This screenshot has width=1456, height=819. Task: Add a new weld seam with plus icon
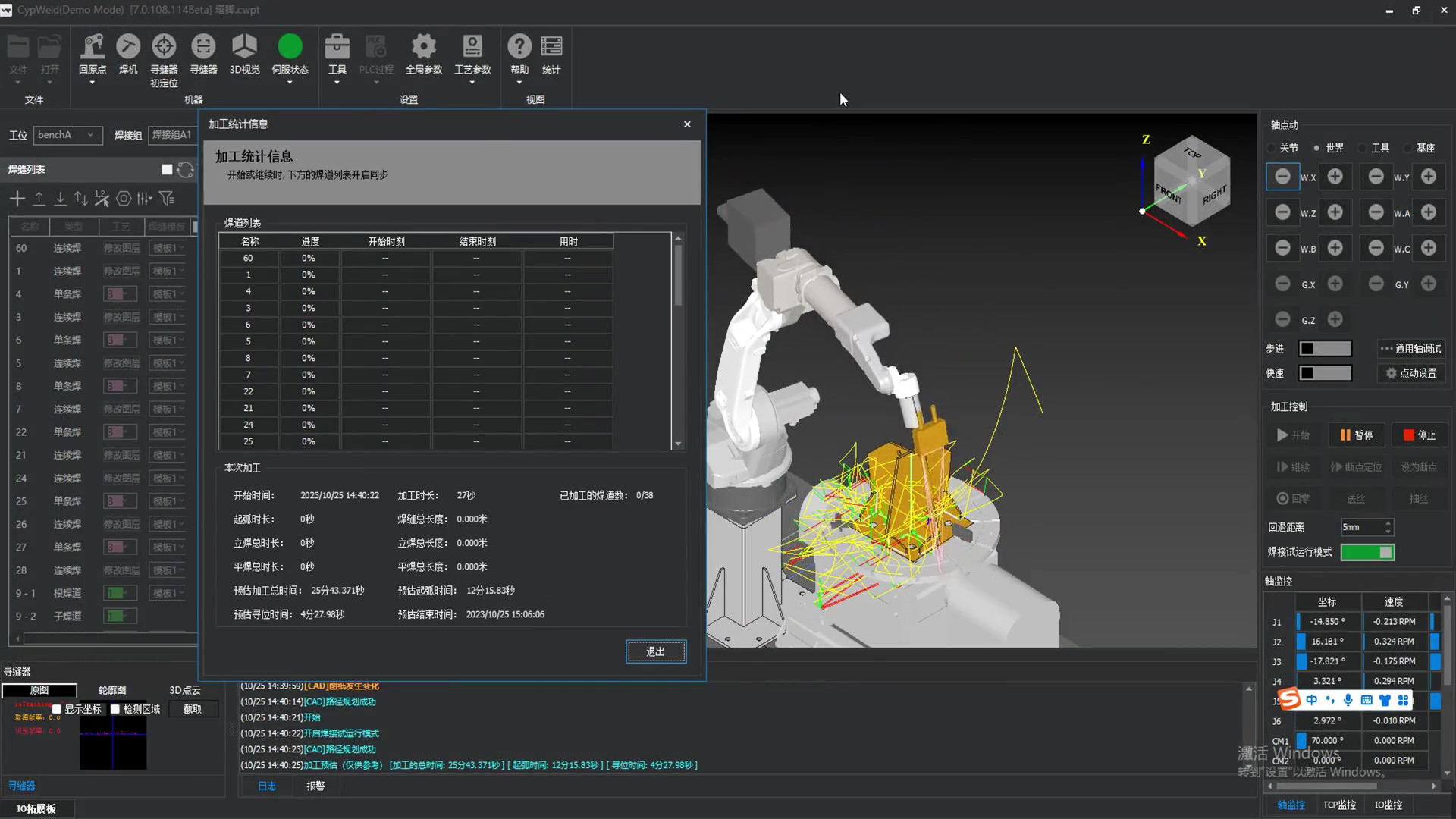click(17, 199)
